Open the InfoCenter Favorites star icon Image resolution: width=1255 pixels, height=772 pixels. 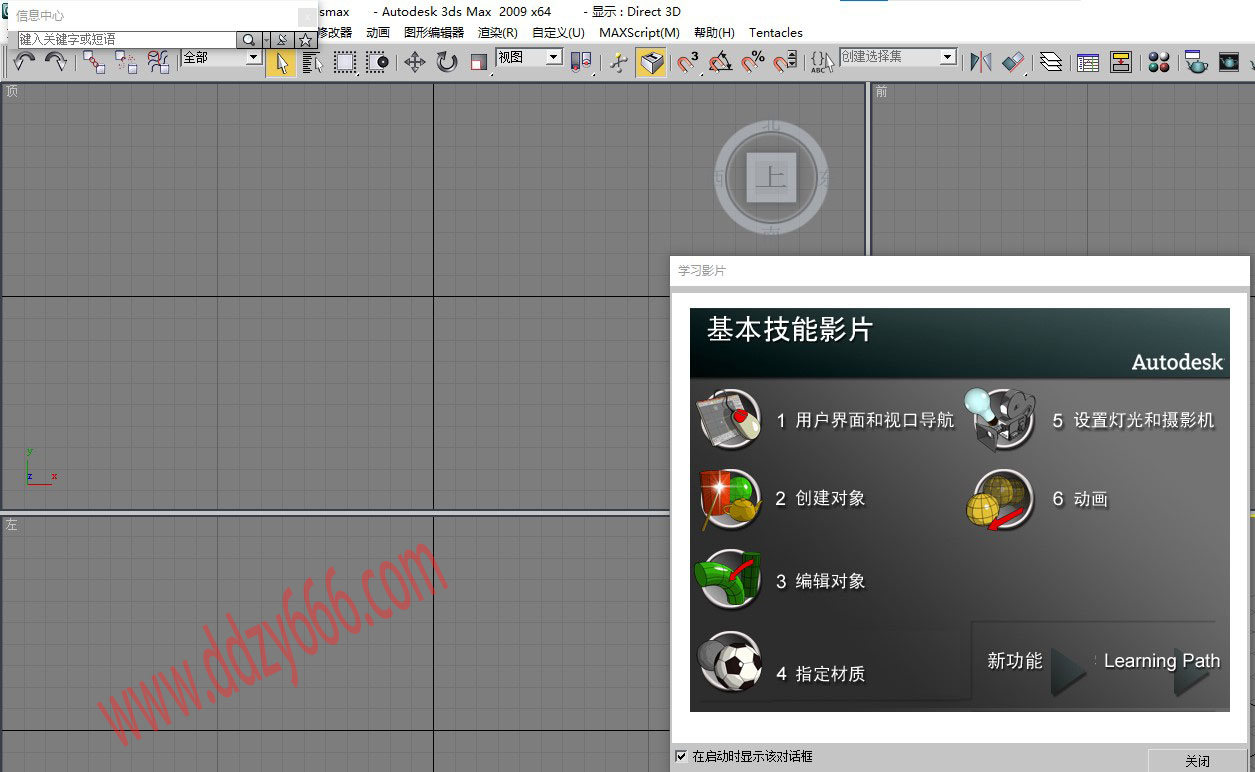coord(305,40)
